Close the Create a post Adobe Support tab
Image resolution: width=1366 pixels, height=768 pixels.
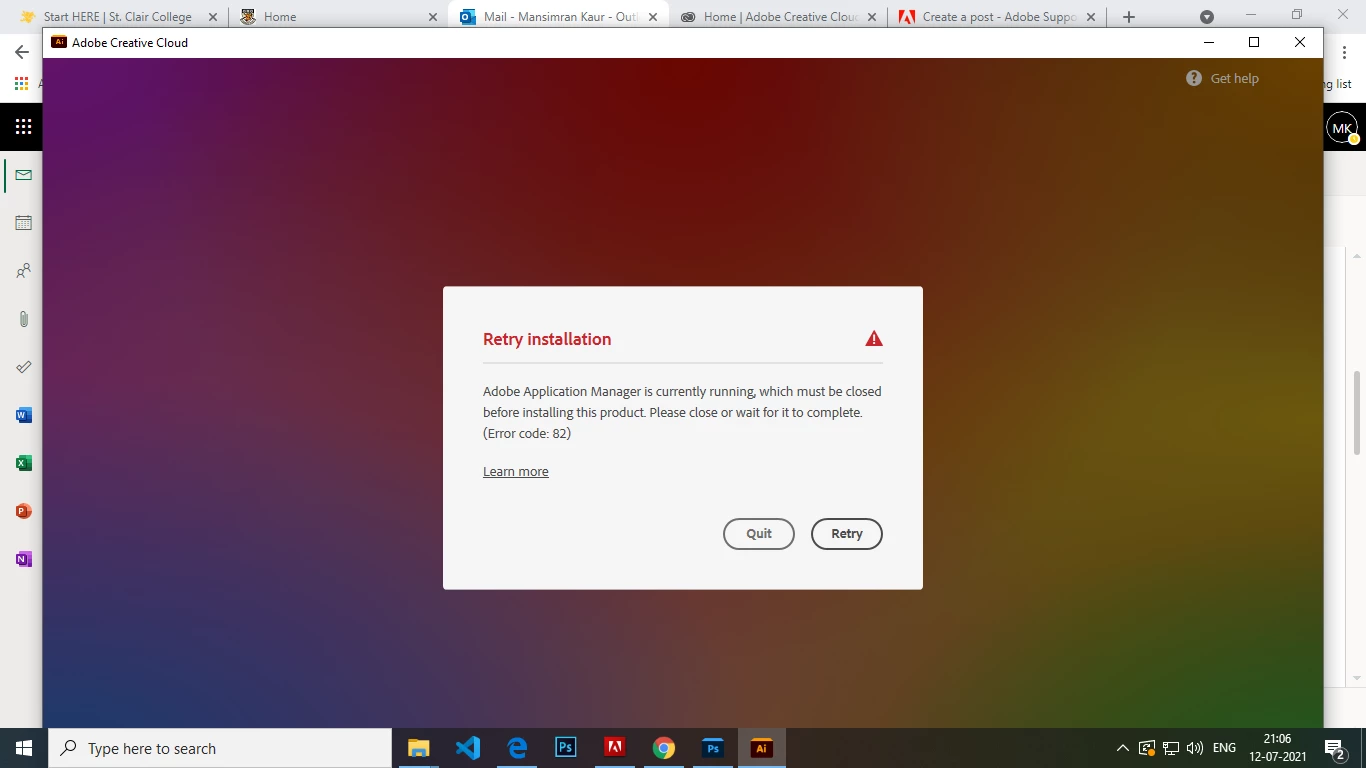(x=1090, y=17)
